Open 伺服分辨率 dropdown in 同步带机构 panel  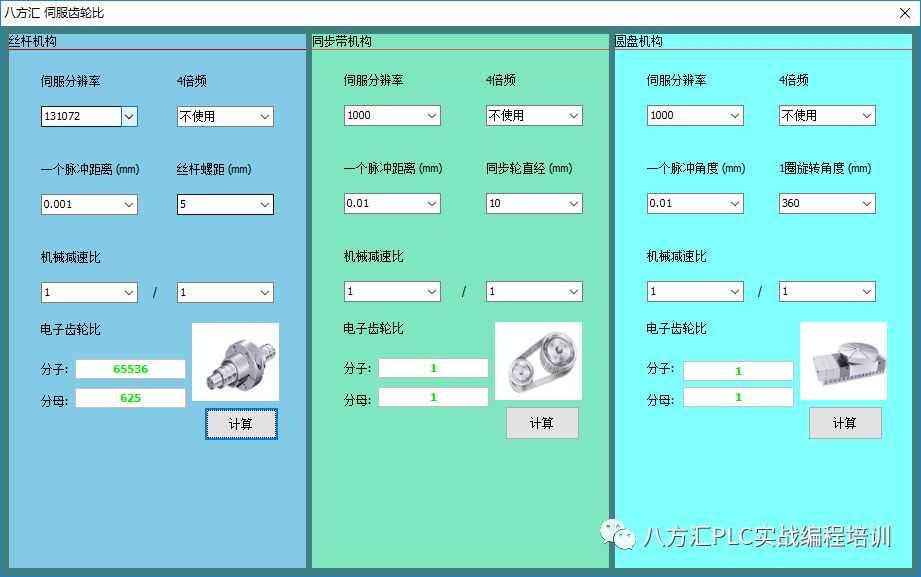431,115
